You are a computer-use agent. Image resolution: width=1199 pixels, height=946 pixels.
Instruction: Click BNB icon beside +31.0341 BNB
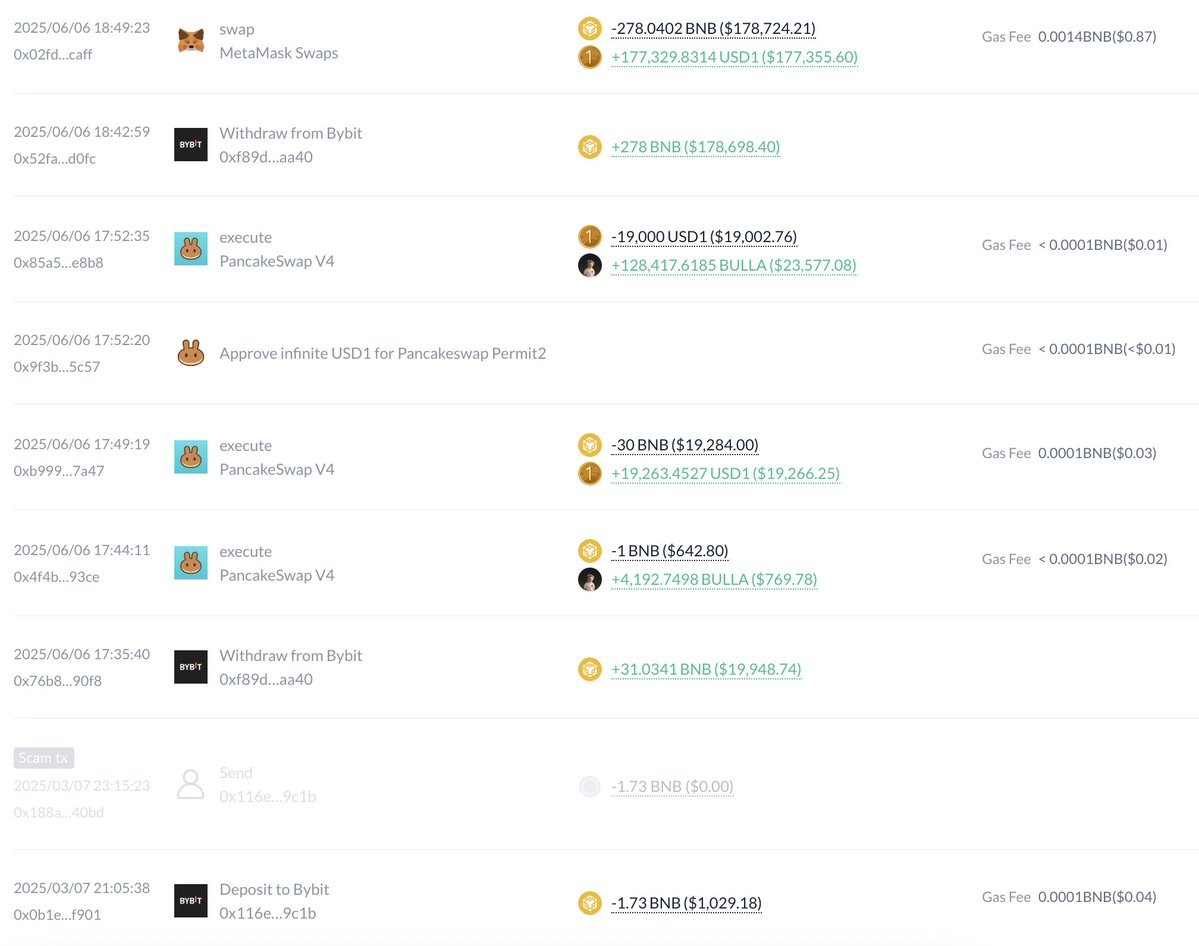pyautogui.click(x=590, y=669)
